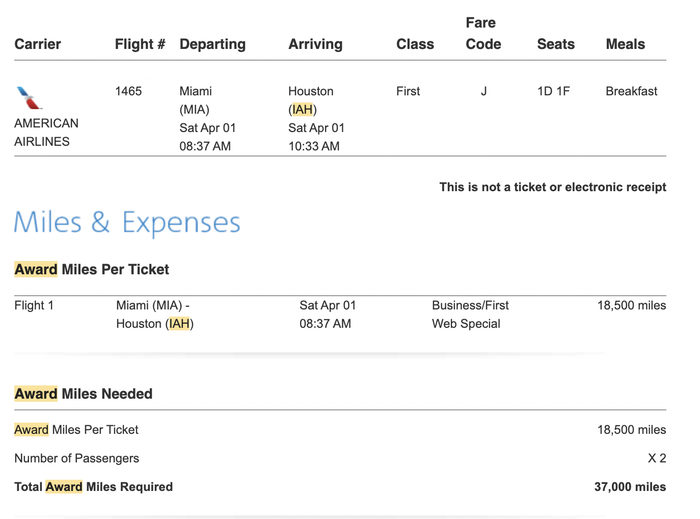The height and width of the screenshot is (519, 700).
Task: Click the 10:33 AM arrival time
Action: 314,146
